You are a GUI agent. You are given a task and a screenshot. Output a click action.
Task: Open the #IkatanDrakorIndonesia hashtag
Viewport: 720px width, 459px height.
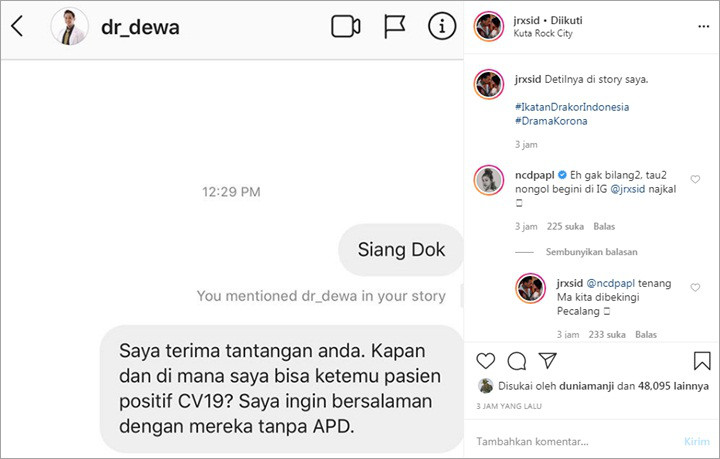coord(572,107)
